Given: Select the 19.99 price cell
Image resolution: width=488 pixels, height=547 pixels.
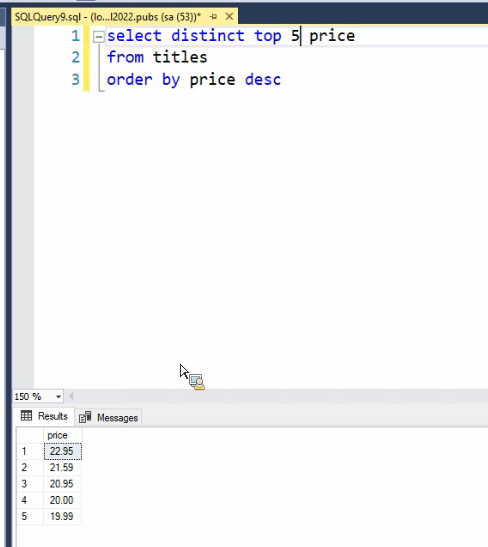Looking at the screenshot, I should 63,516.
